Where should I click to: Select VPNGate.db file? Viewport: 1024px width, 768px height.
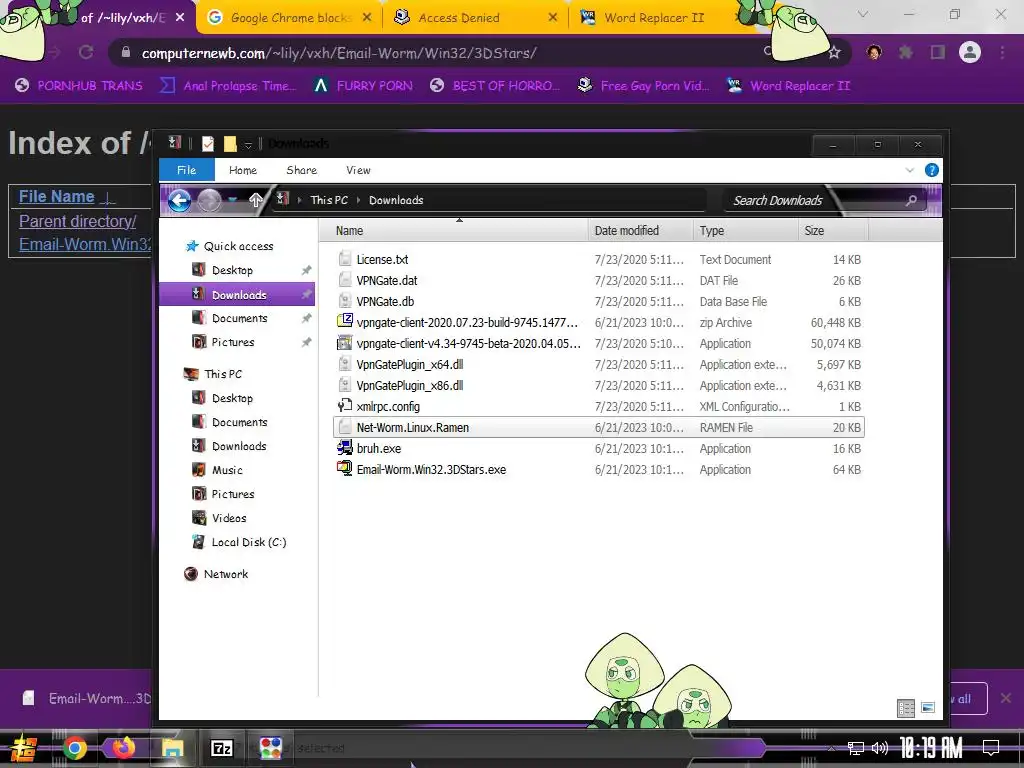(385, 302)
